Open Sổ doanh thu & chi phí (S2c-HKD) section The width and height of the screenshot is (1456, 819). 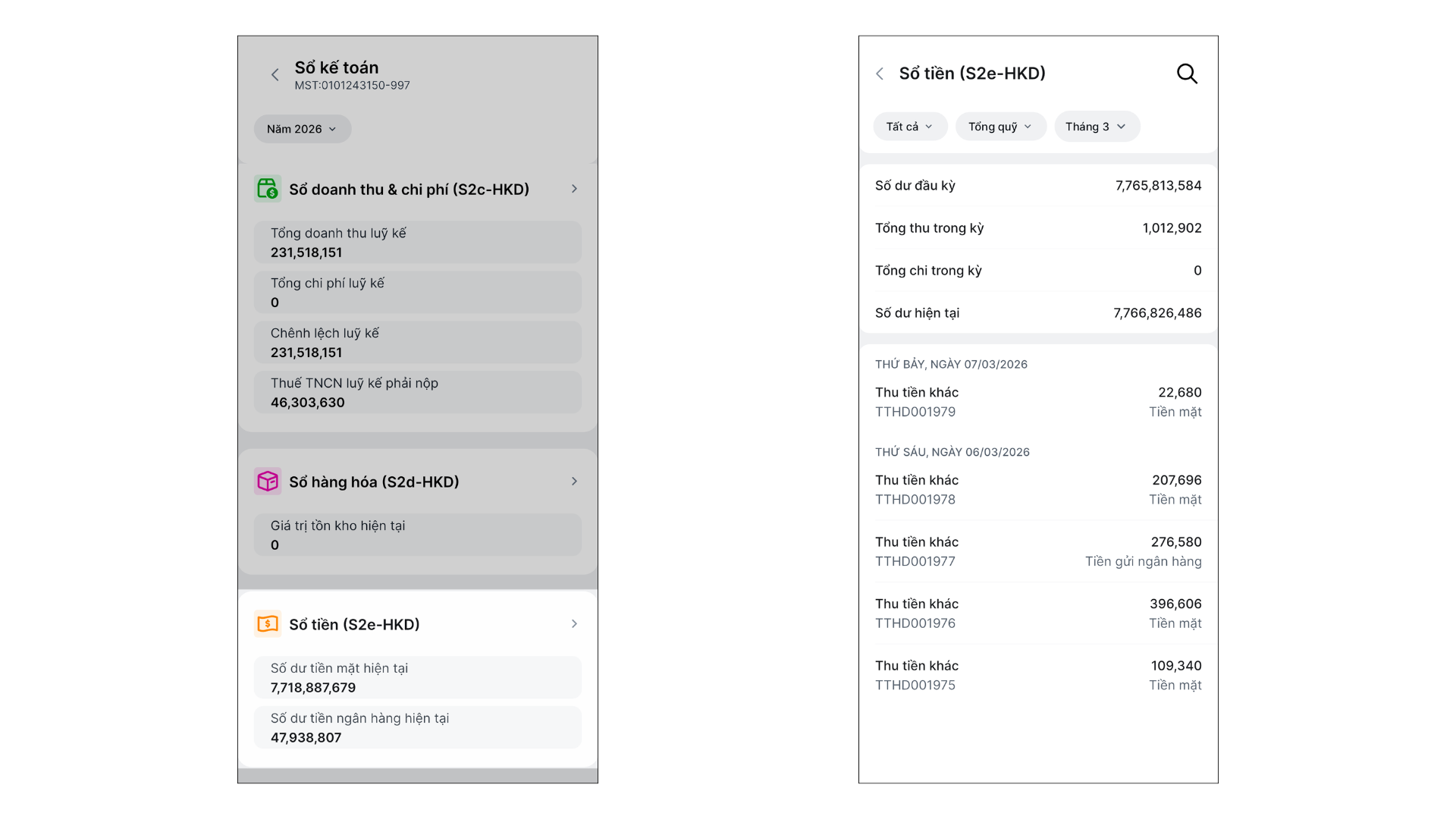click(409, 190)
